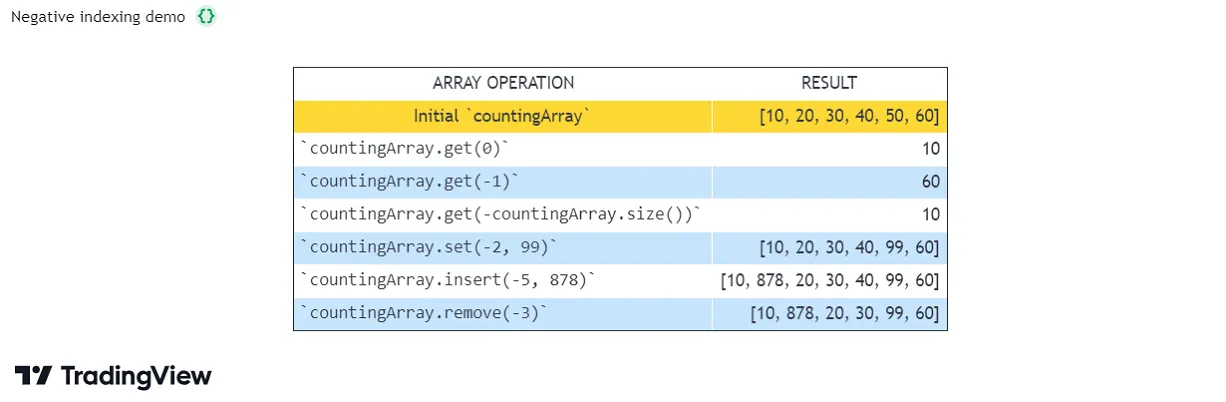Click result 10 in the get(0) row
The height and width of the screenshot is (402, 1226).
click(929, 149)
